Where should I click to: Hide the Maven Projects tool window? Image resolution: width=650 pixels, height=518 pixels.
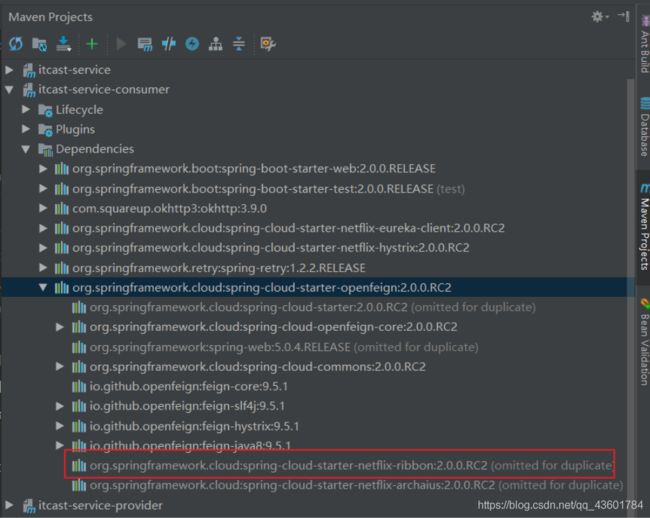[623, 17]
